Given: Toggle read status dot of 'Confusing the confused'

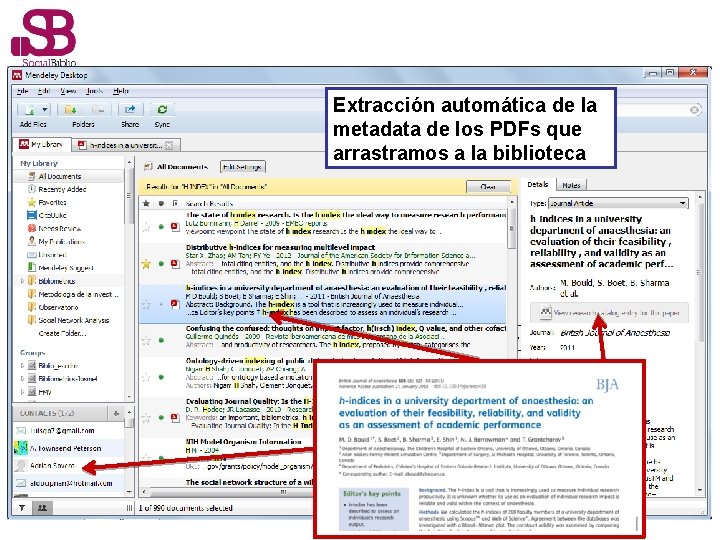Looking at the screenshot, I should 161,341.
